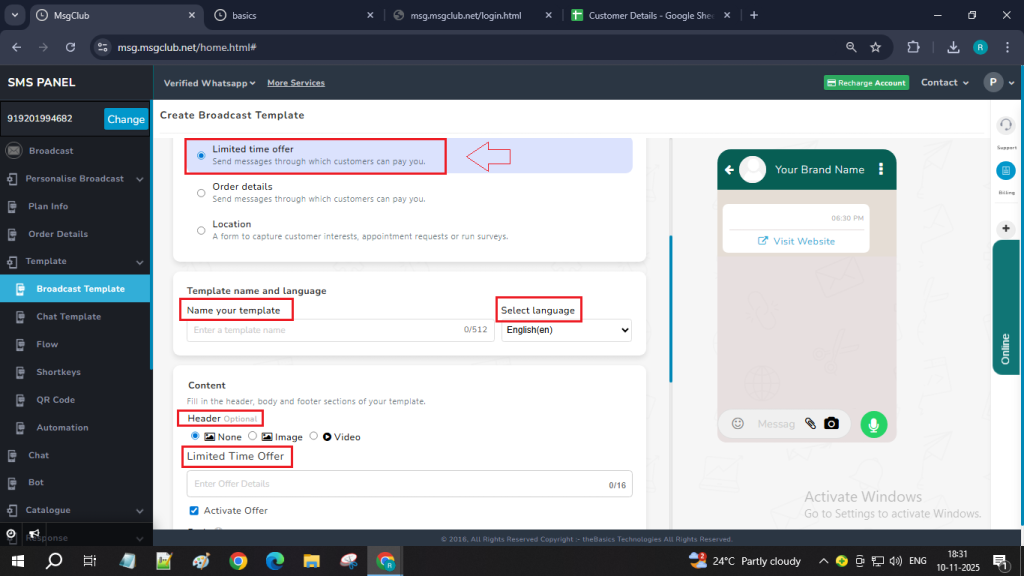Open the English(en) language dropdown
This screenshot has width=1024, height=576.
[x=566, y=330]
